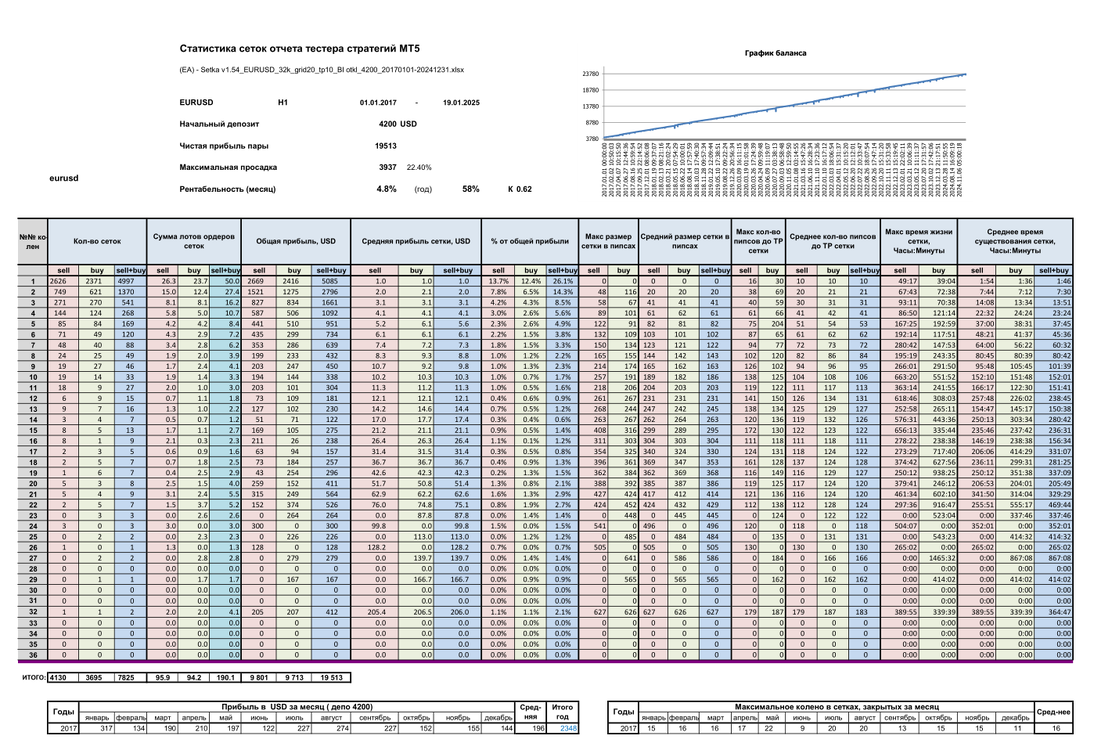Screen dimensions: 1094x750
Task: Select cell '2796' in row 2
Action: click(x=331, y=292)
